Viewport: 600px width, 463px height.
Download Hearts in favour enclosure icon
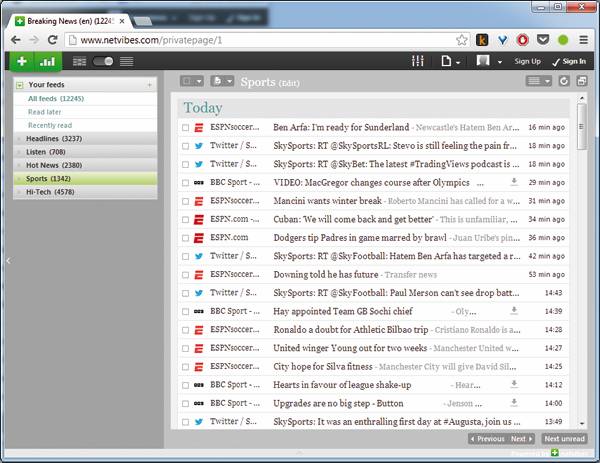pos(514,384)
